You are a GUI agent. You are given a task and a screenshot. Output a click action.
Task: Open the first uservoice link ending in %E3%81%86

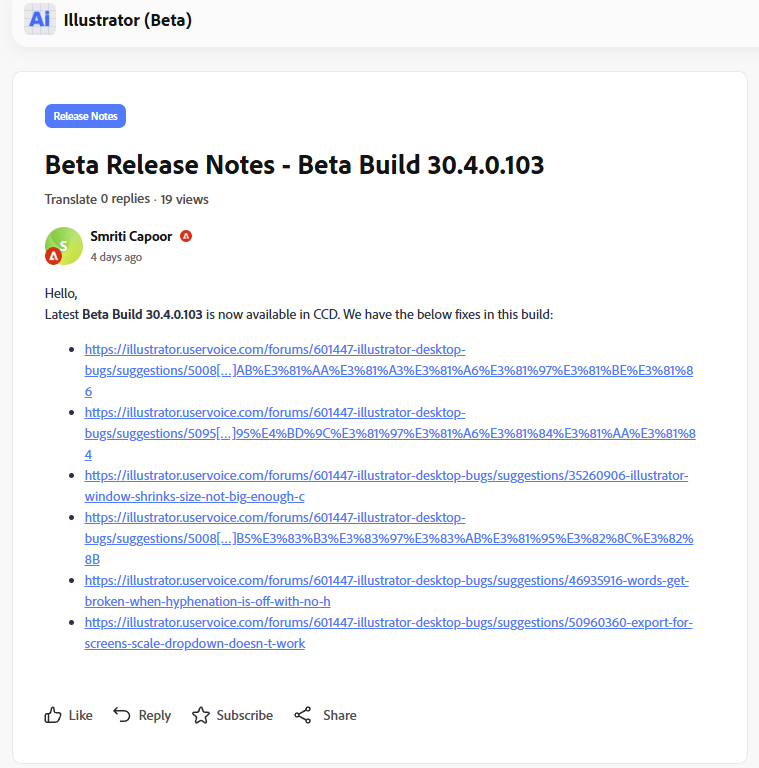click(389, 370)
